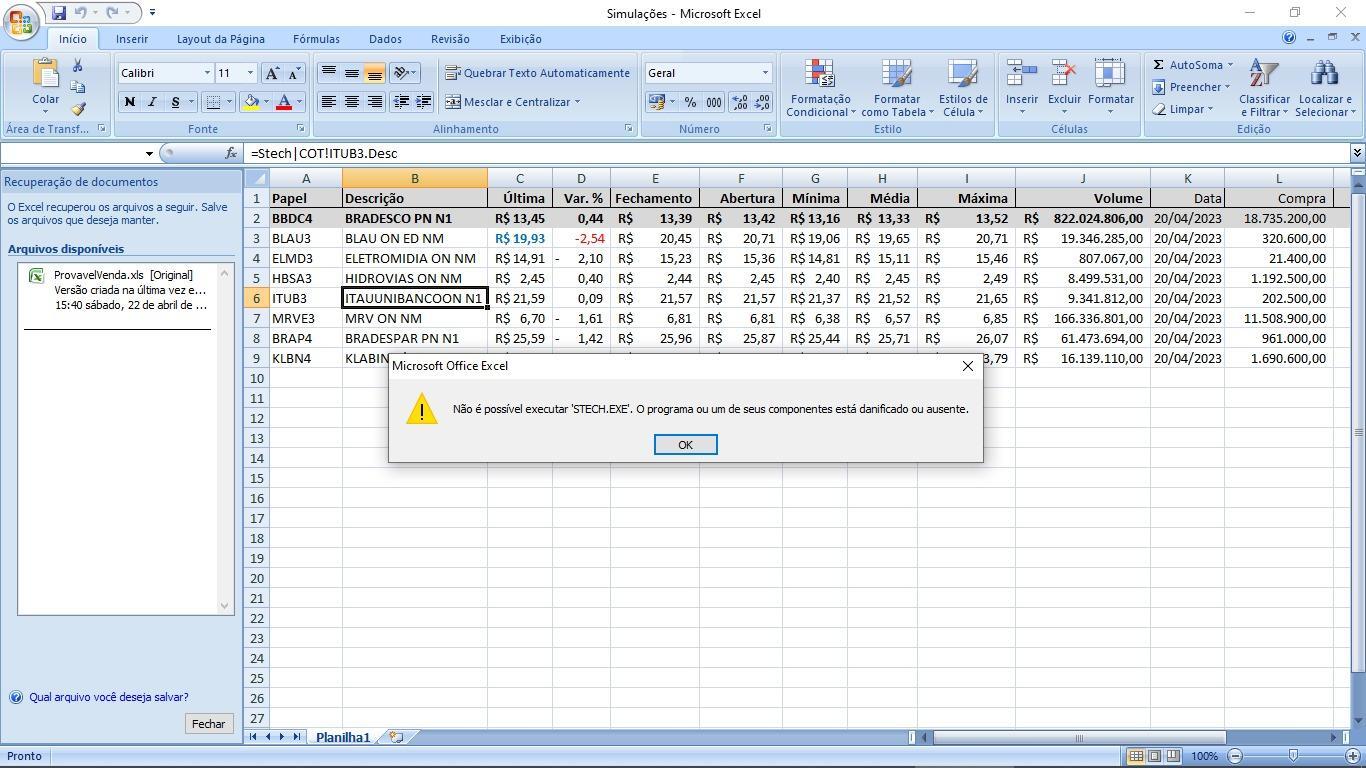The width and height of the screenshot is (1366, 768).
Task: Decrease decimal places icon
Action: (762, 102)
